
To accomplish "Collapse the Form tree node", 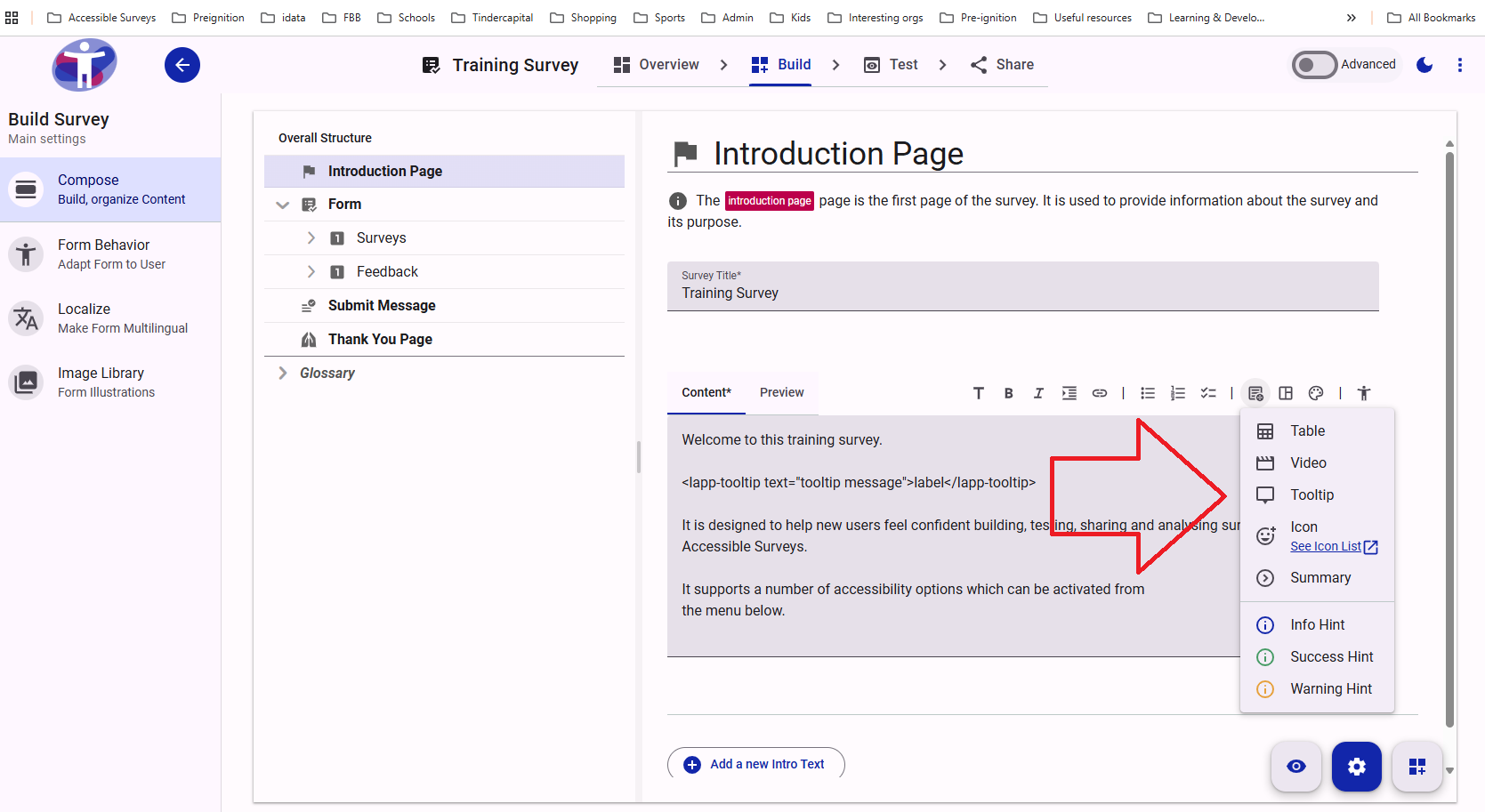I will point(283,205).
